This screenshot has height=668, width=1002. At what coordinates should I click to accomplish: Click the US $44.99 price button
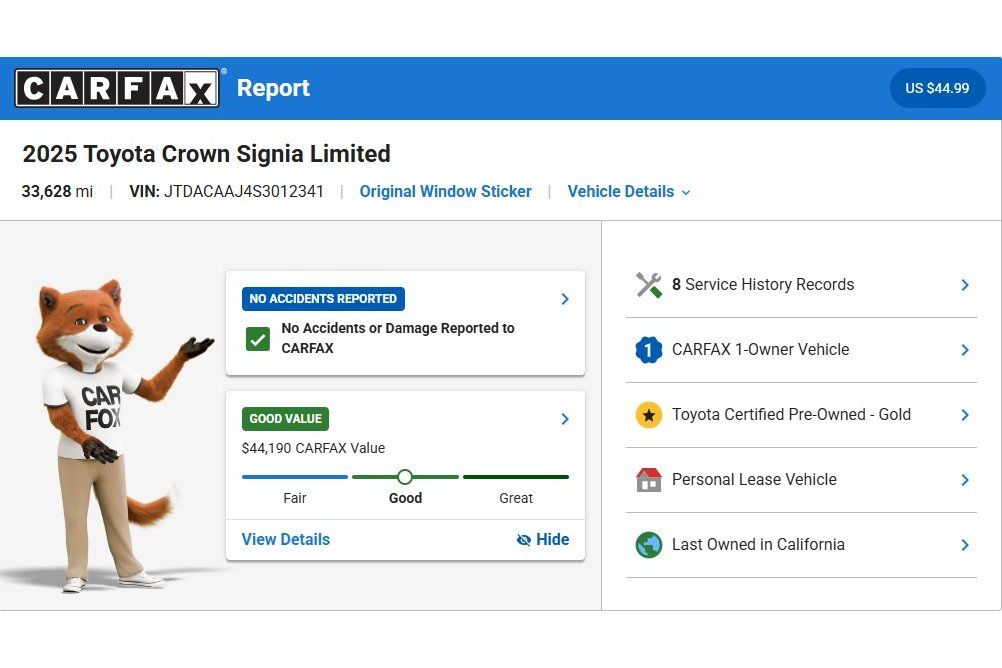937,88
